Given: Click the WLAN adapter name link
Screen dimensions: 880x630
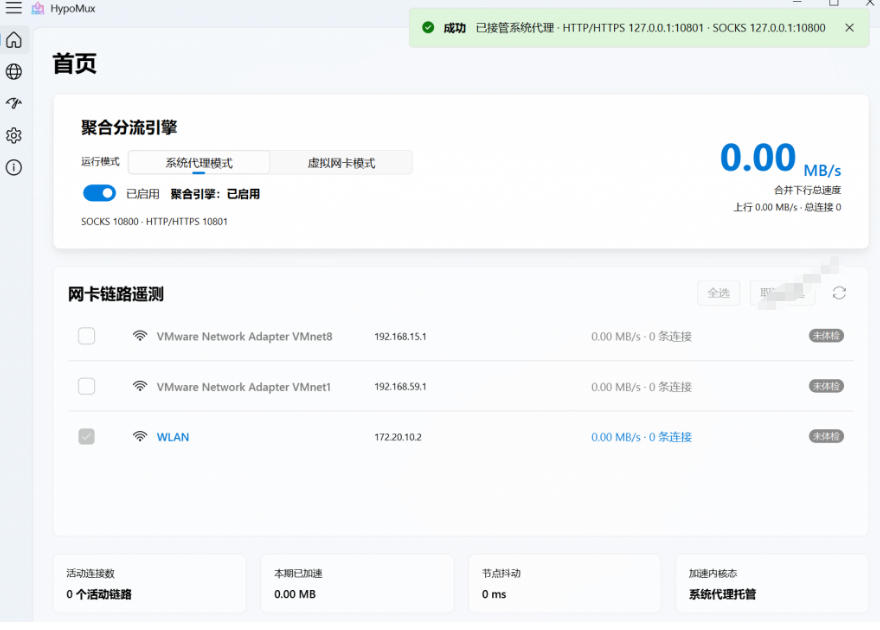Looking at the screenshot, I should click(173, 437).
